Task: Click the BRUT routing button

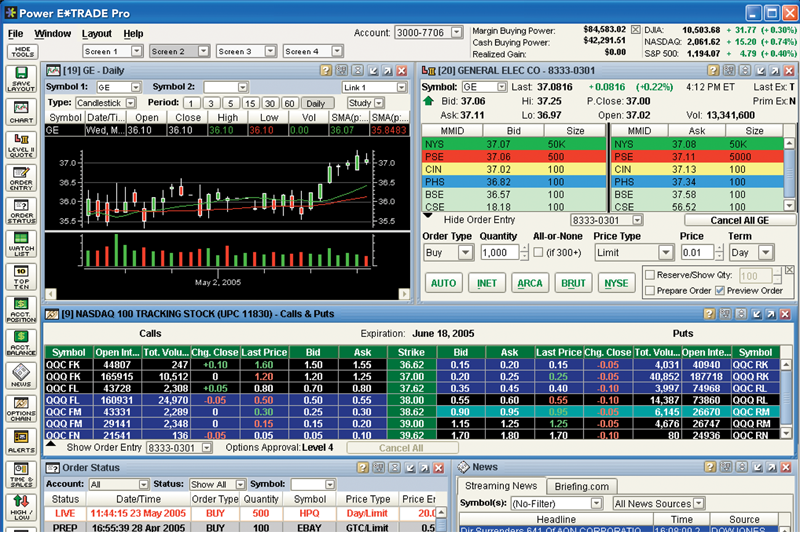Action: pyautogui.click(x=573, y=283)
